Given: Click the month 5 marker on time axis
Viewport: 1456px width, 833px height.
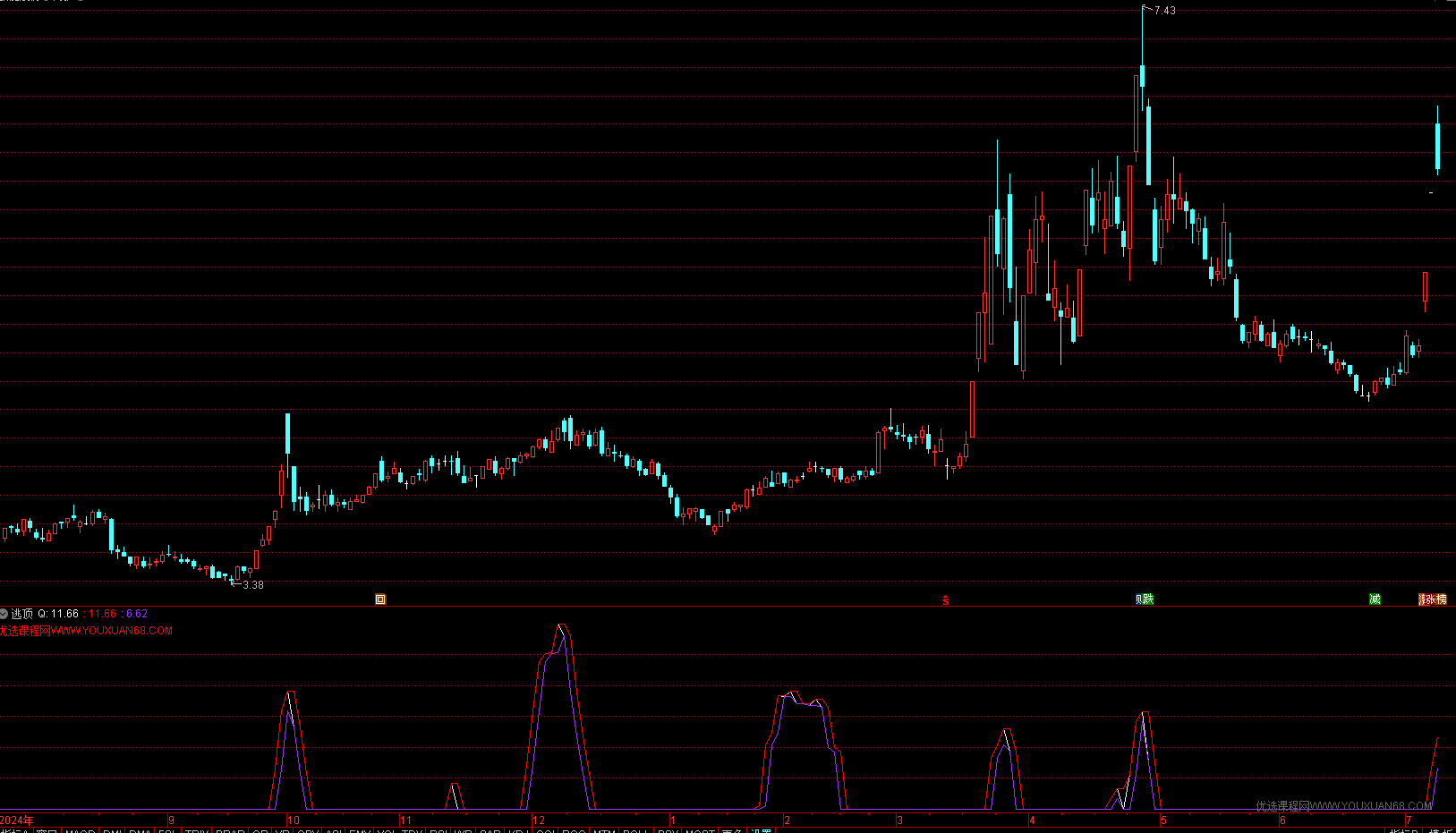Looking at the screenshot, I should (1163, 820).
